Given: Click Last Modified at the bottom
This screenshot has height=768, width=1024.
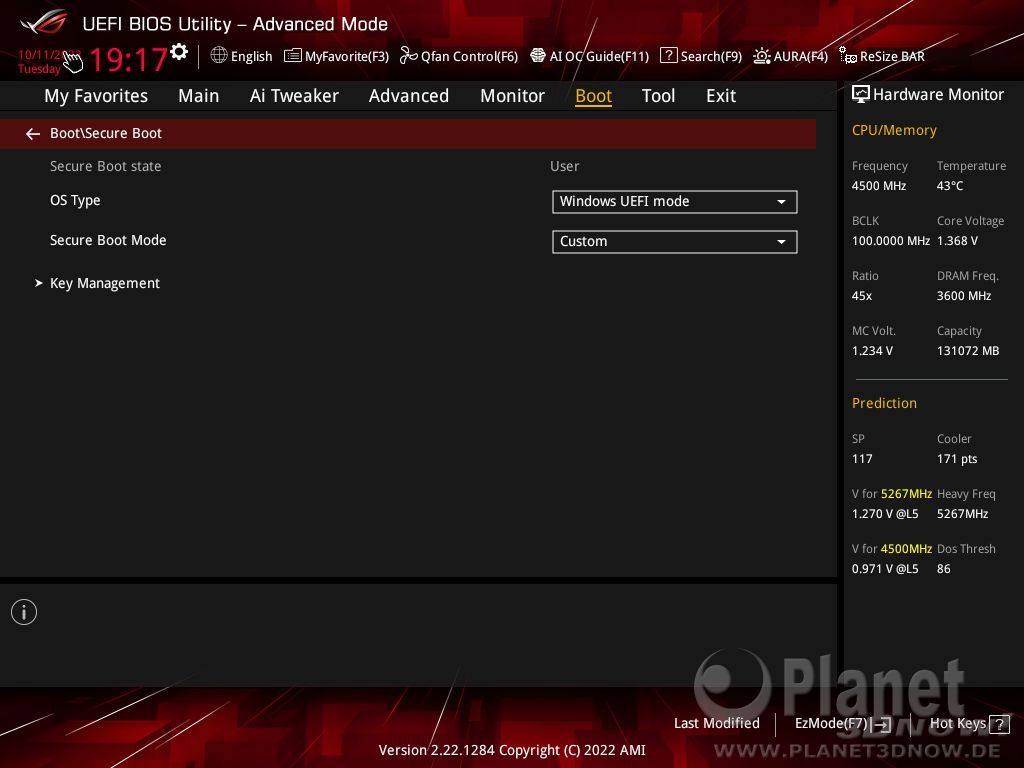Looking at the screenshot, I should coord(716,724).
